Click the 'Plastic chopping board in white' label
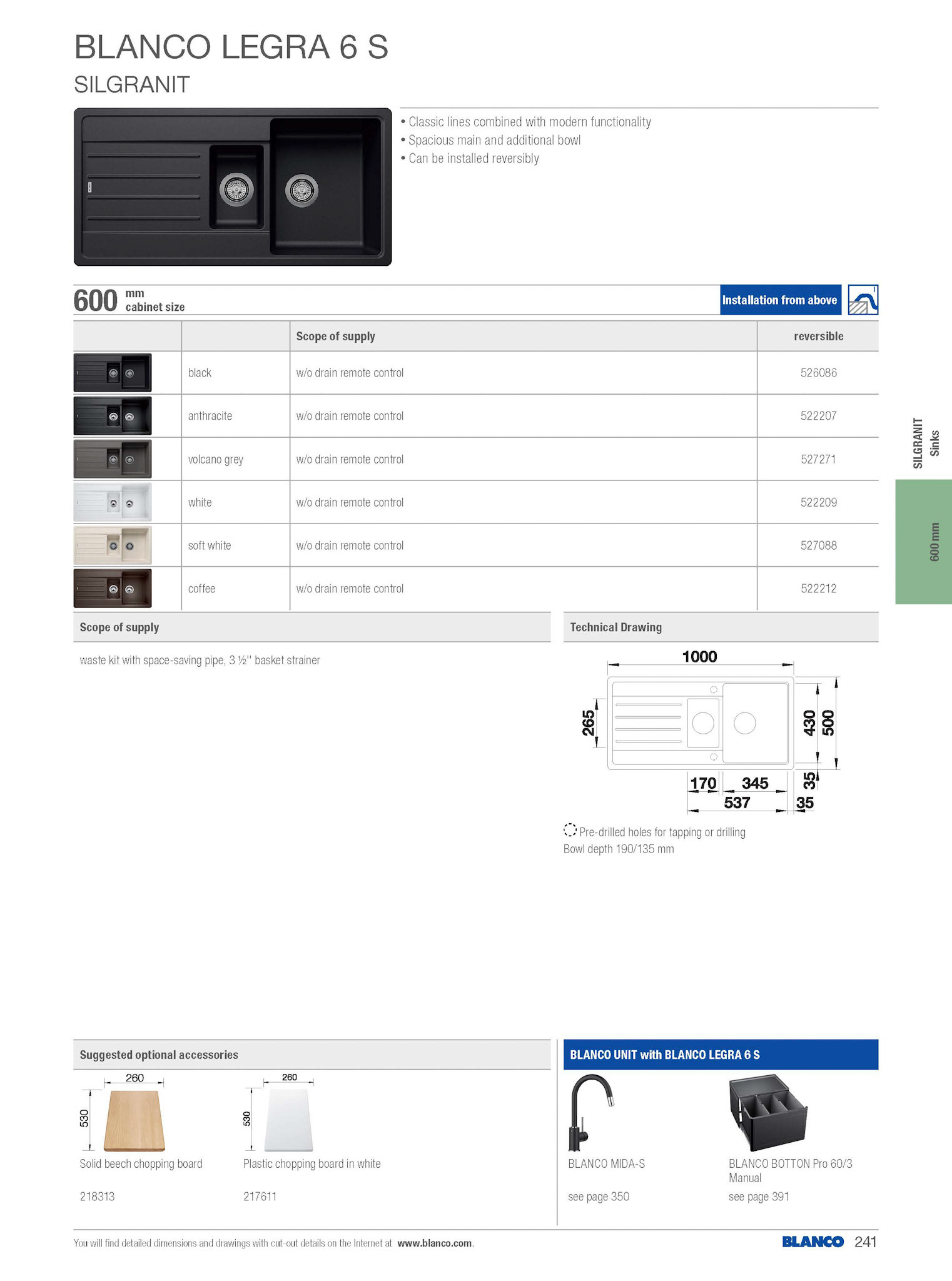 coord(311,1163)
